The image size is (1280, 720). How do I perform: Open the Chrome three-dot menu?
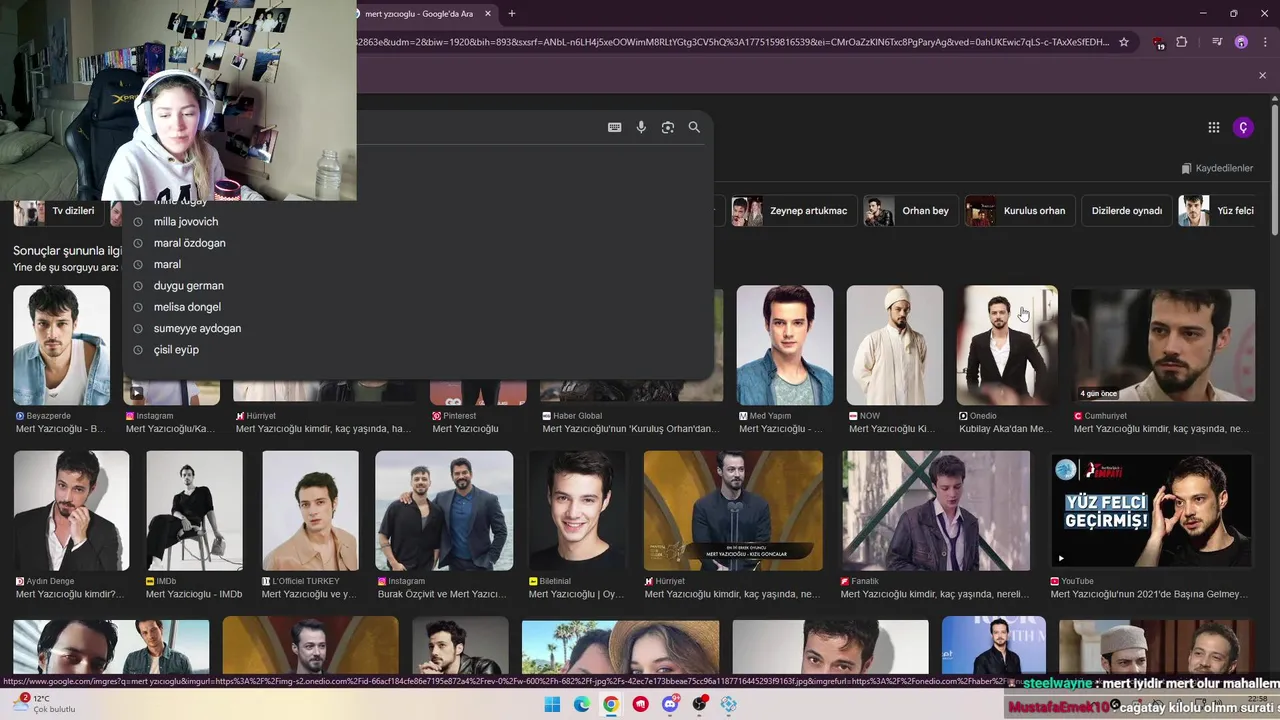1263,42
